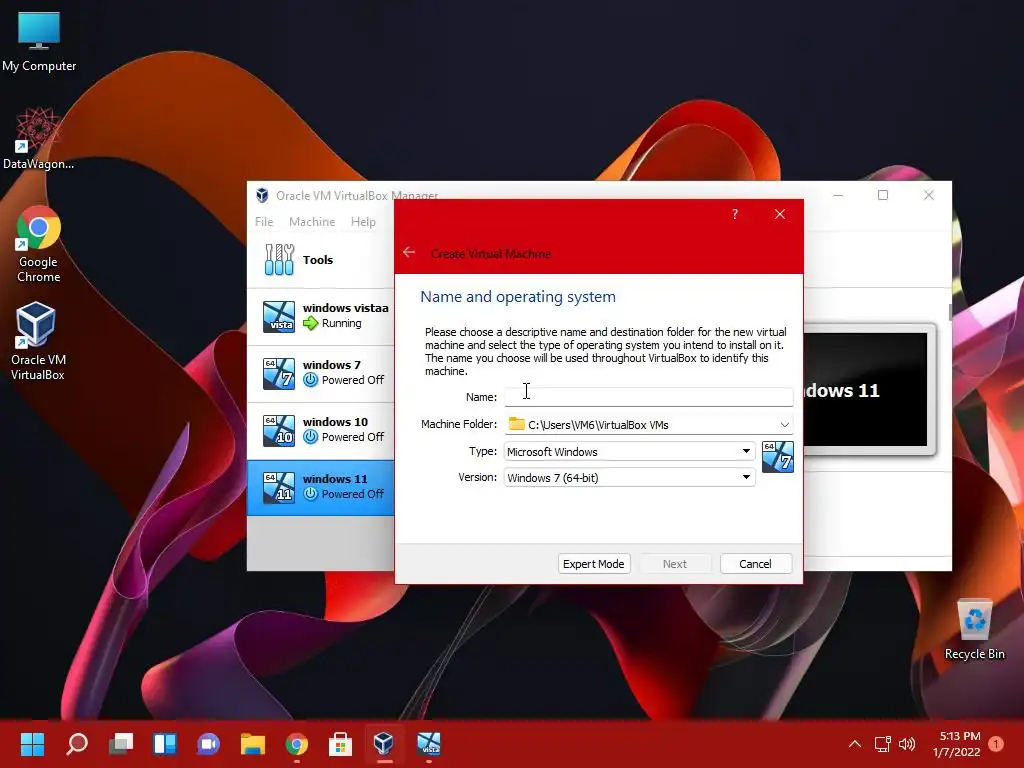This screenshot has height=768, width=1024.
Task: Switch to the running Vista VM taskbar icon
Action: pyautogui.click(x=428, y=744)
